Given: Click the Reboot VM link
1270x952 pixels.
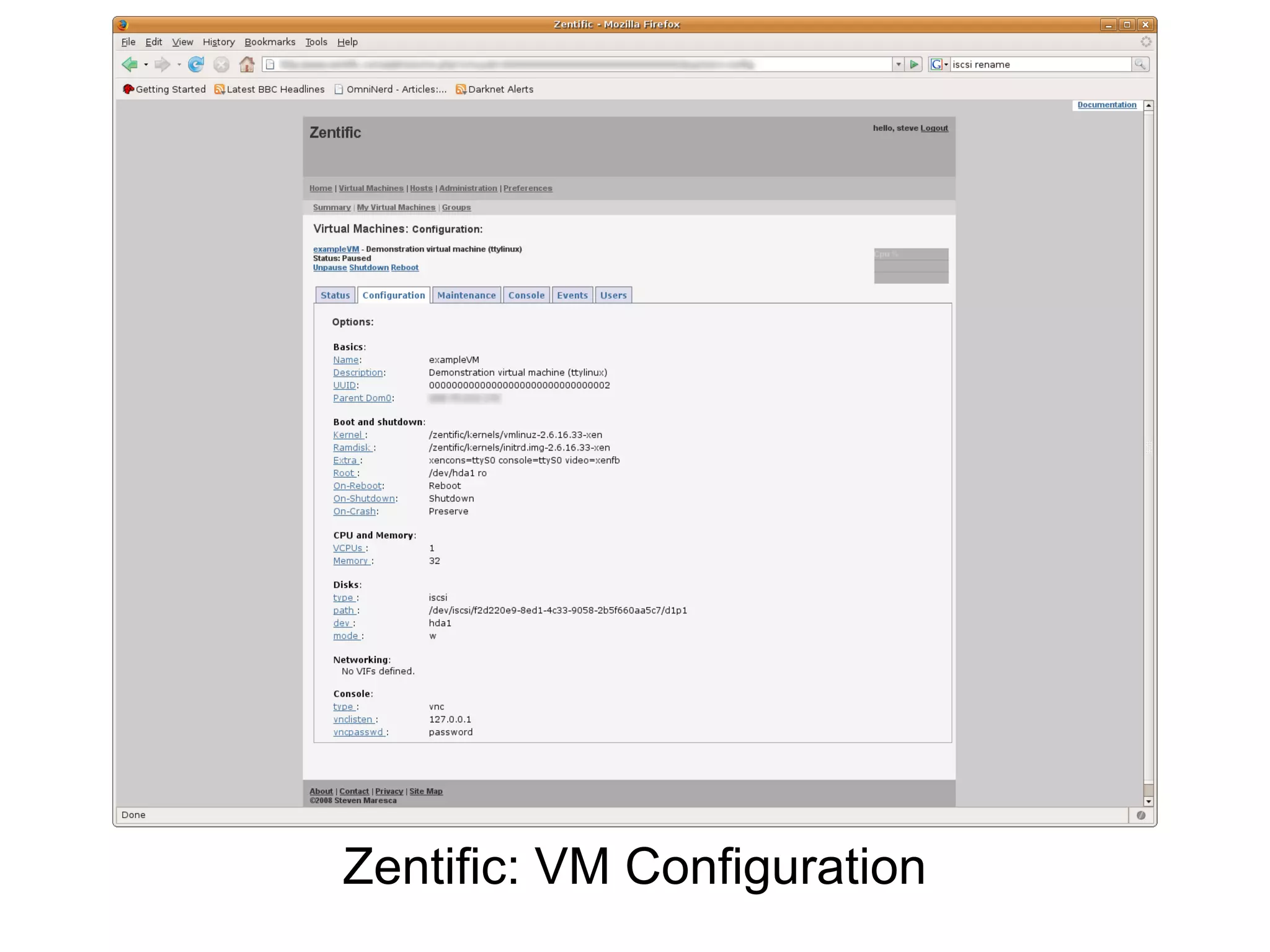Looking at the screenshot, I should point(404,268).
